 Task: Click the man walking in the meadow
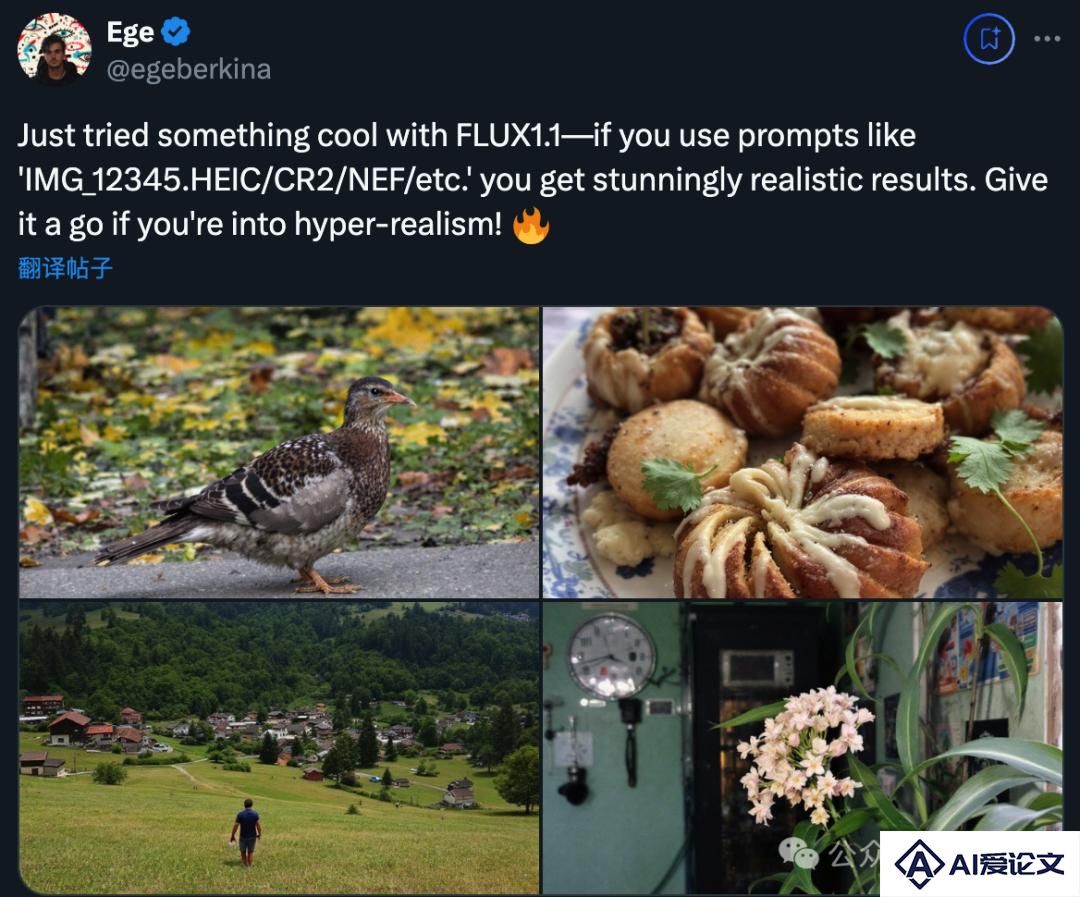246,832
